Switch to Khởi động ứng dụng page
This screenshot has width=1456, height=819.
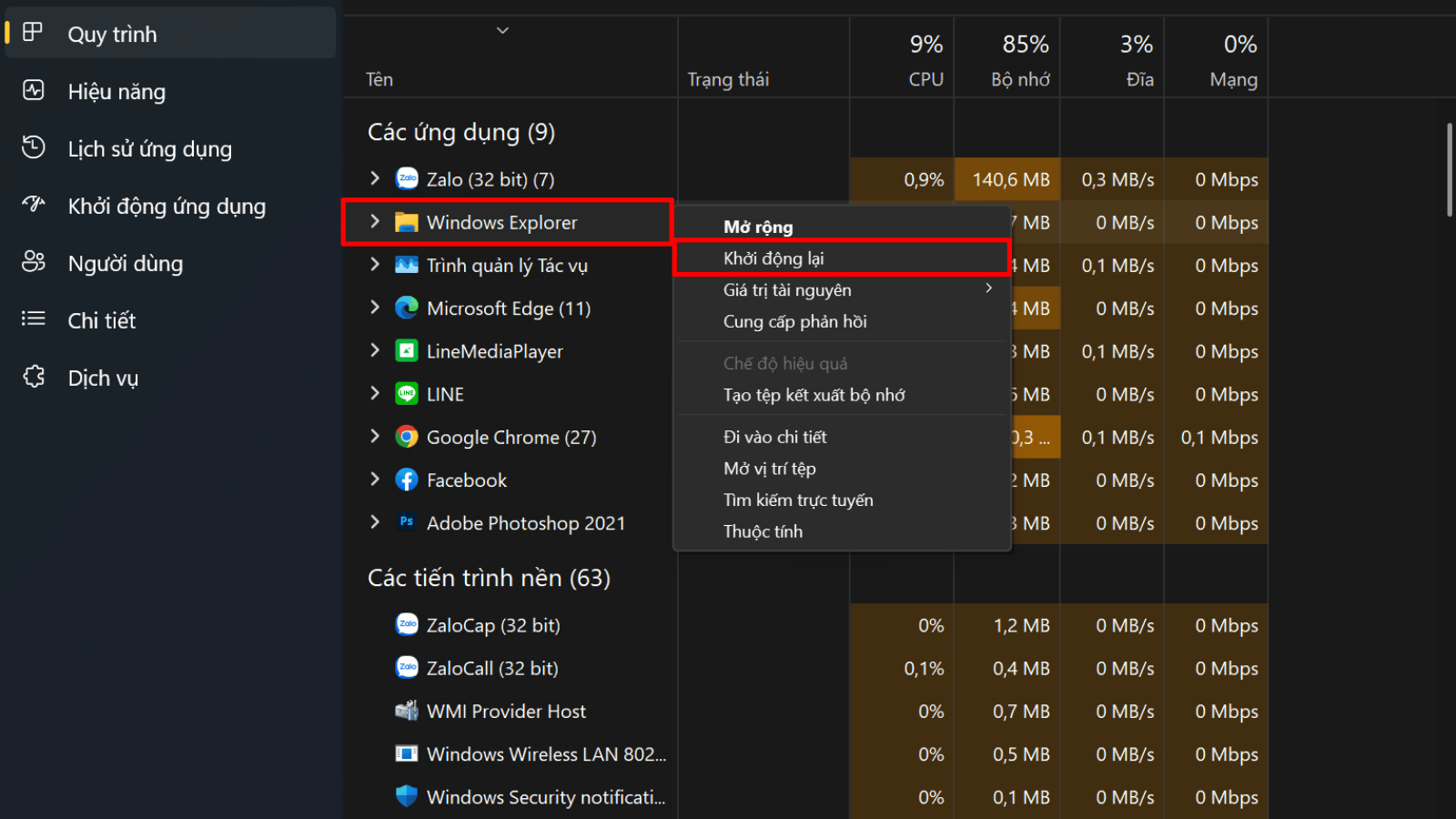167,207
